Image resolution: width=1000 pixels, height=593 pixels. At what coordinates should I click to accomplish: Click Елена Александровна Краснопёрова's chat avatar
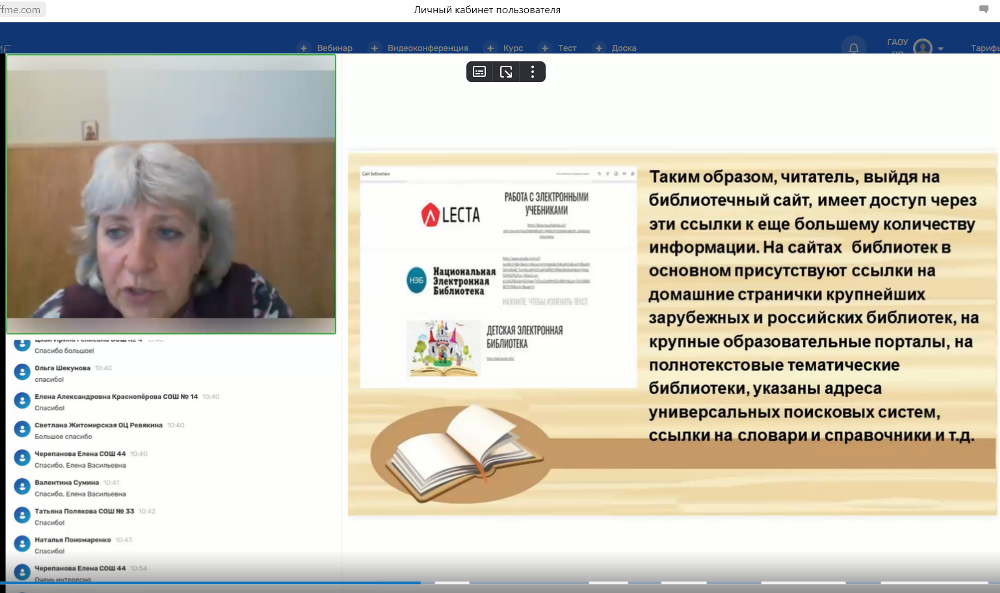pos(22,401)
